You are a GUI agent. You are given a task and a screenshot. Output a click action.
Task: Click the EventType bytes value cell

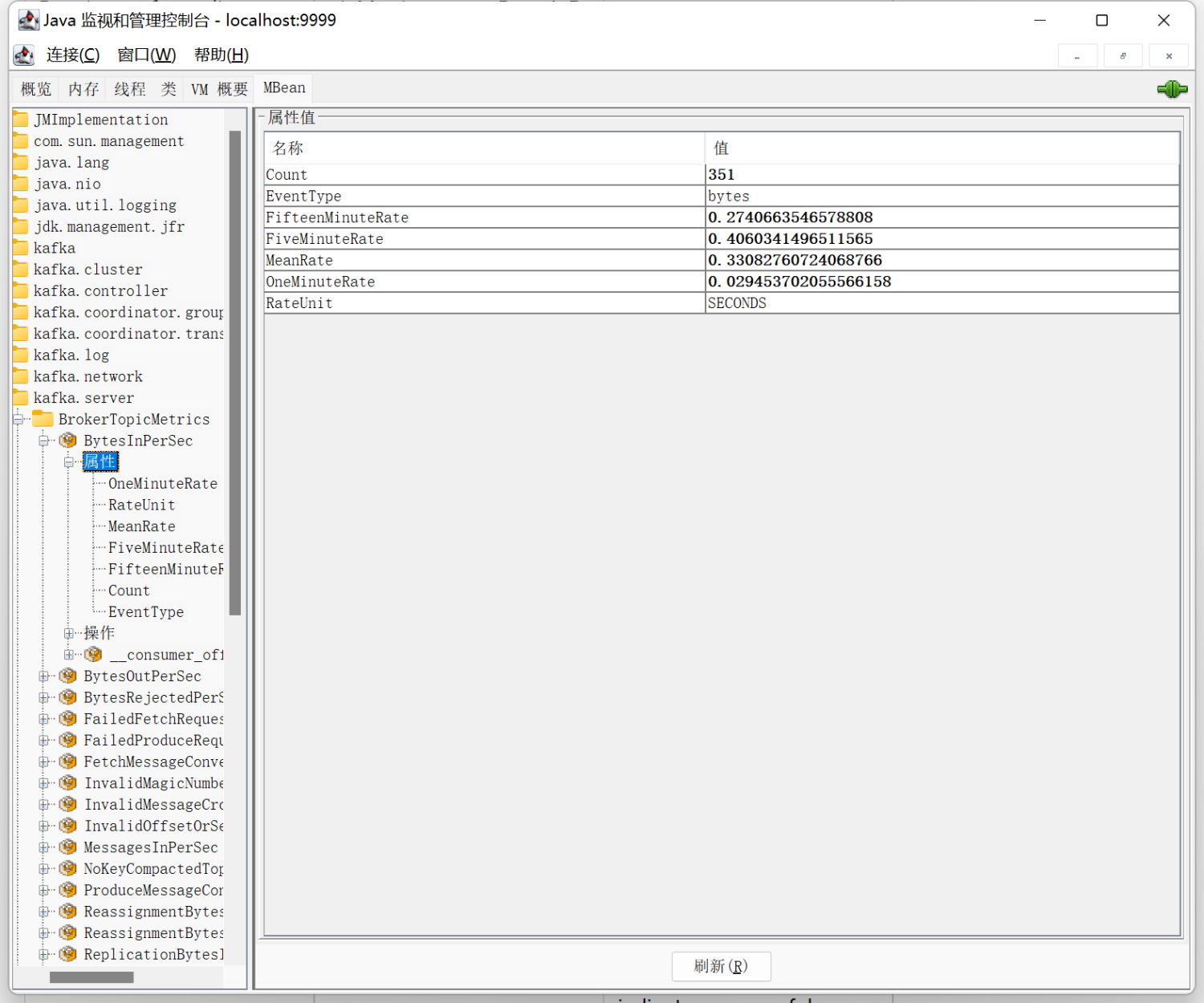tap(942, 197)
